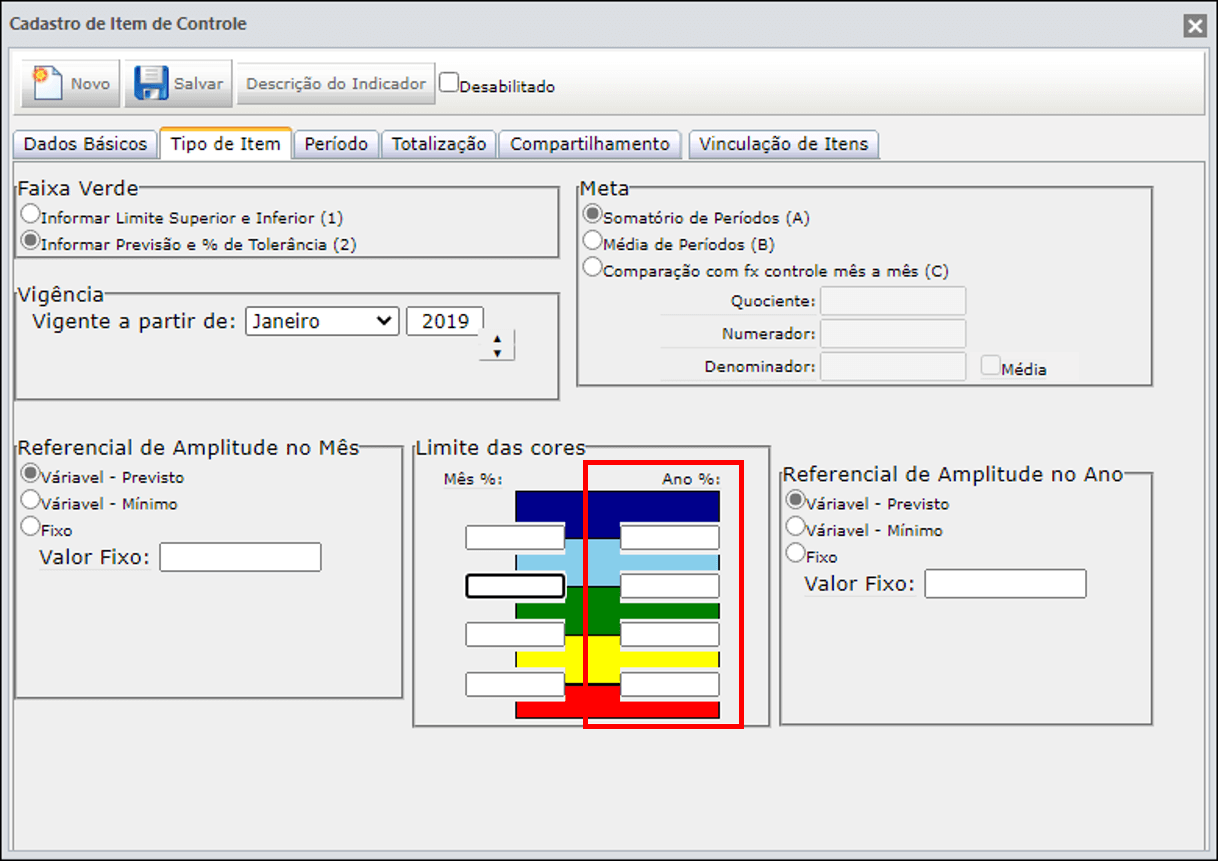This screenshot has width=1218, height=861.
Task: Close the Cadastro de Item de Controle dialog
Action: pos(1194,26)
